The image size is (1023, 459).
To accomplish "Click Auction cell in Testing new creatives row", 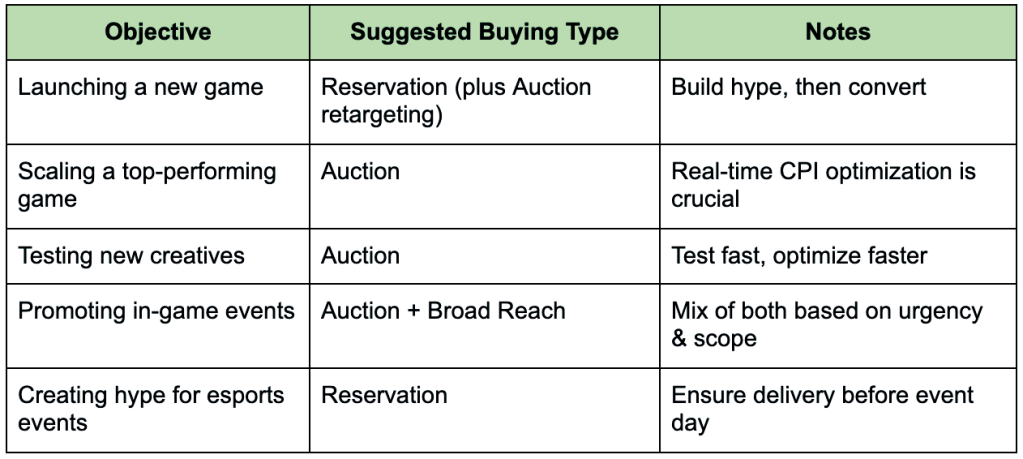I will coord(359,255).
